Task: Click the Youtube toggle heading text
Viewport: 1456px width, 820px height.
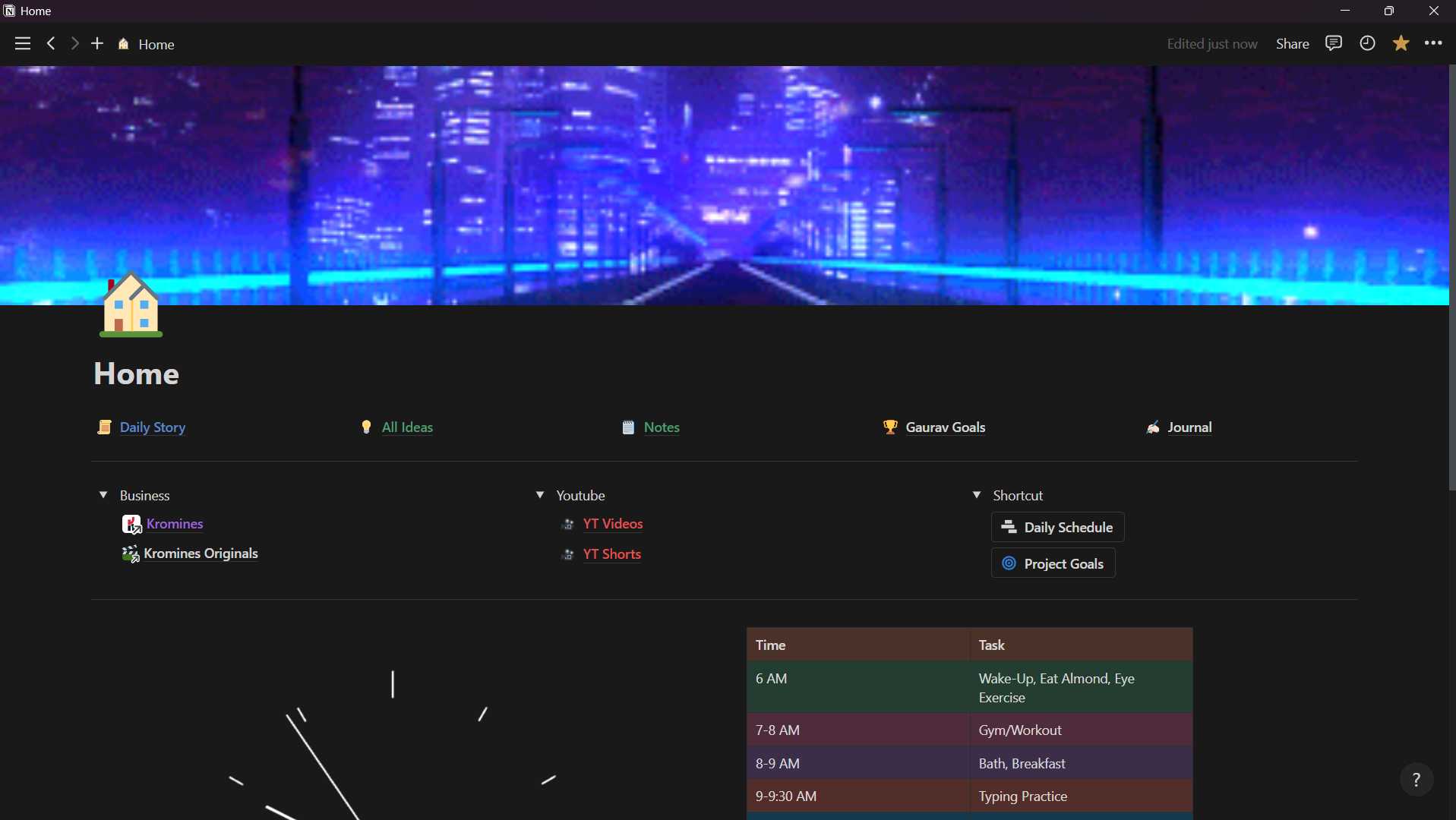Action: coord(580,496)
